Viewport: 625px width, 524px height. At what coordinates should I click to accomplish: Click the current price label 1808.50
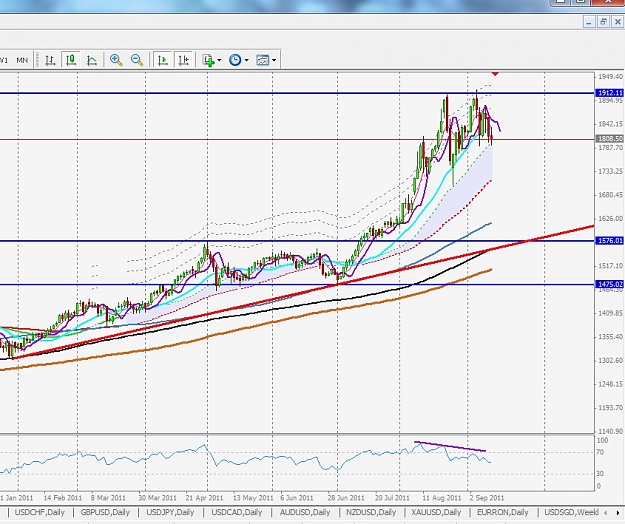pos(609,138)
